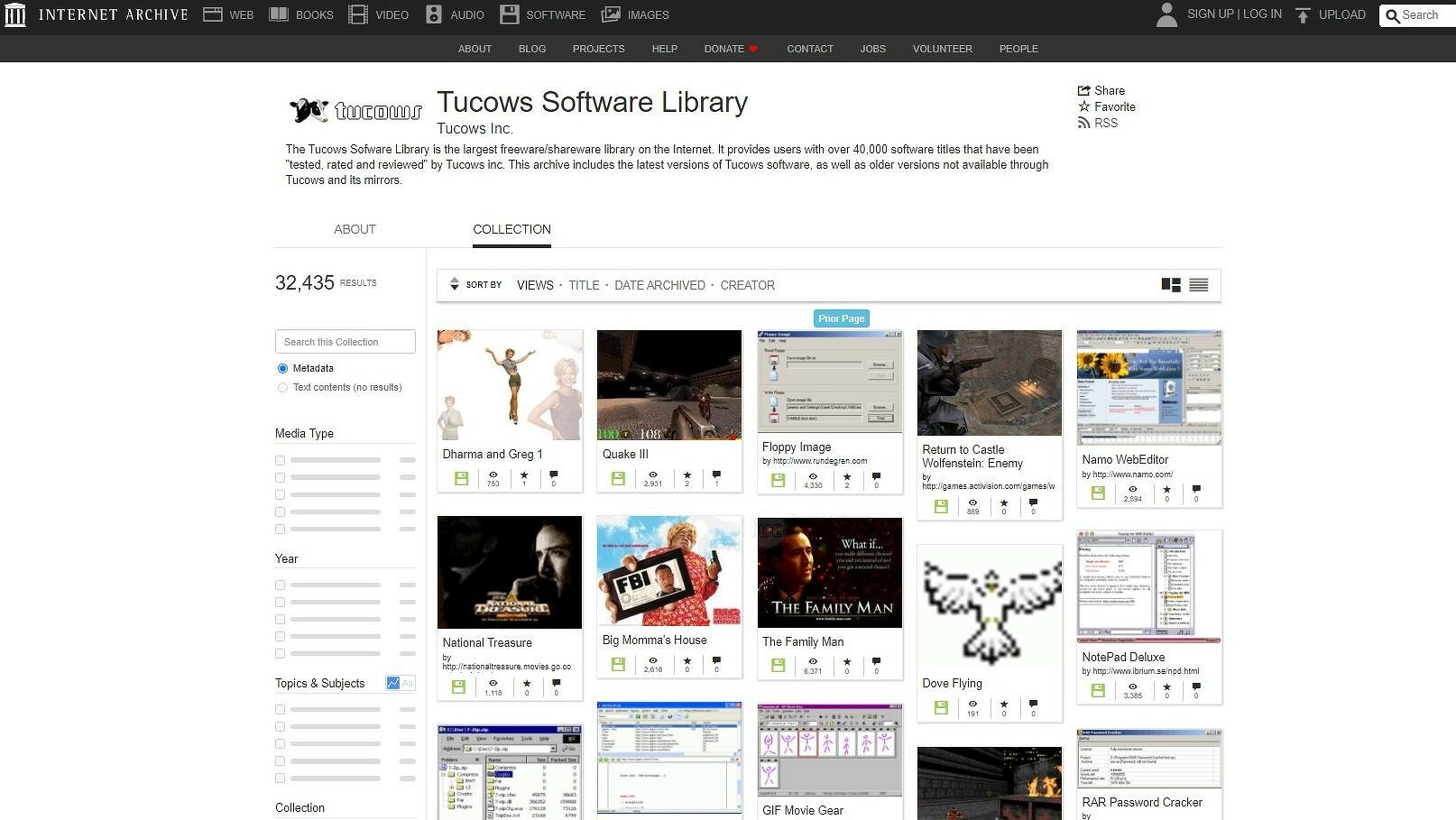Open VOLUNTEER in the navigation bar
Viewport: 1456px width, 820px height.
pos(942,49)
